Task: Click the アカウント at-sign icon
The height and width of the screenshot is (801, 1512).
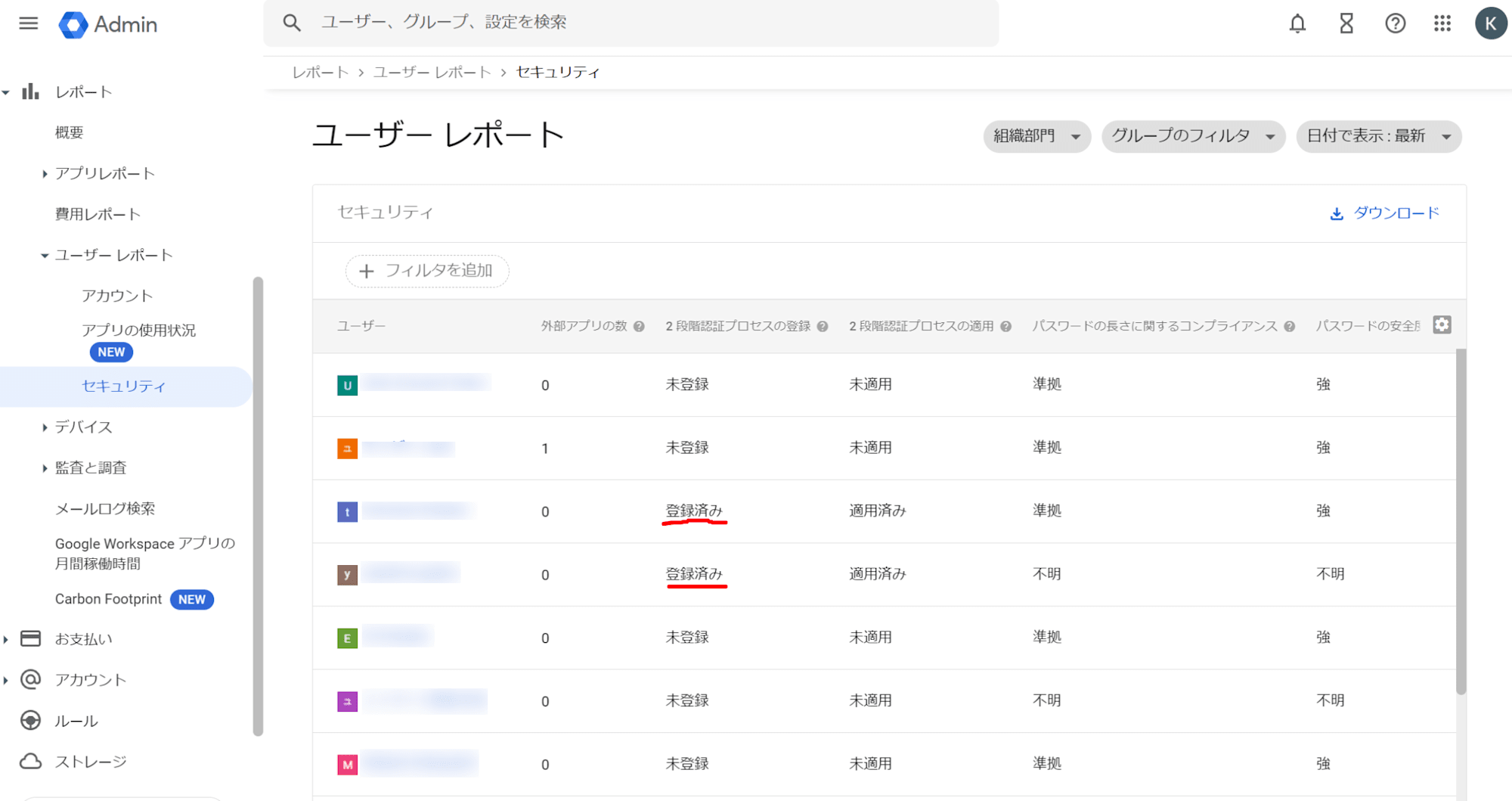Action: point(30,679)
